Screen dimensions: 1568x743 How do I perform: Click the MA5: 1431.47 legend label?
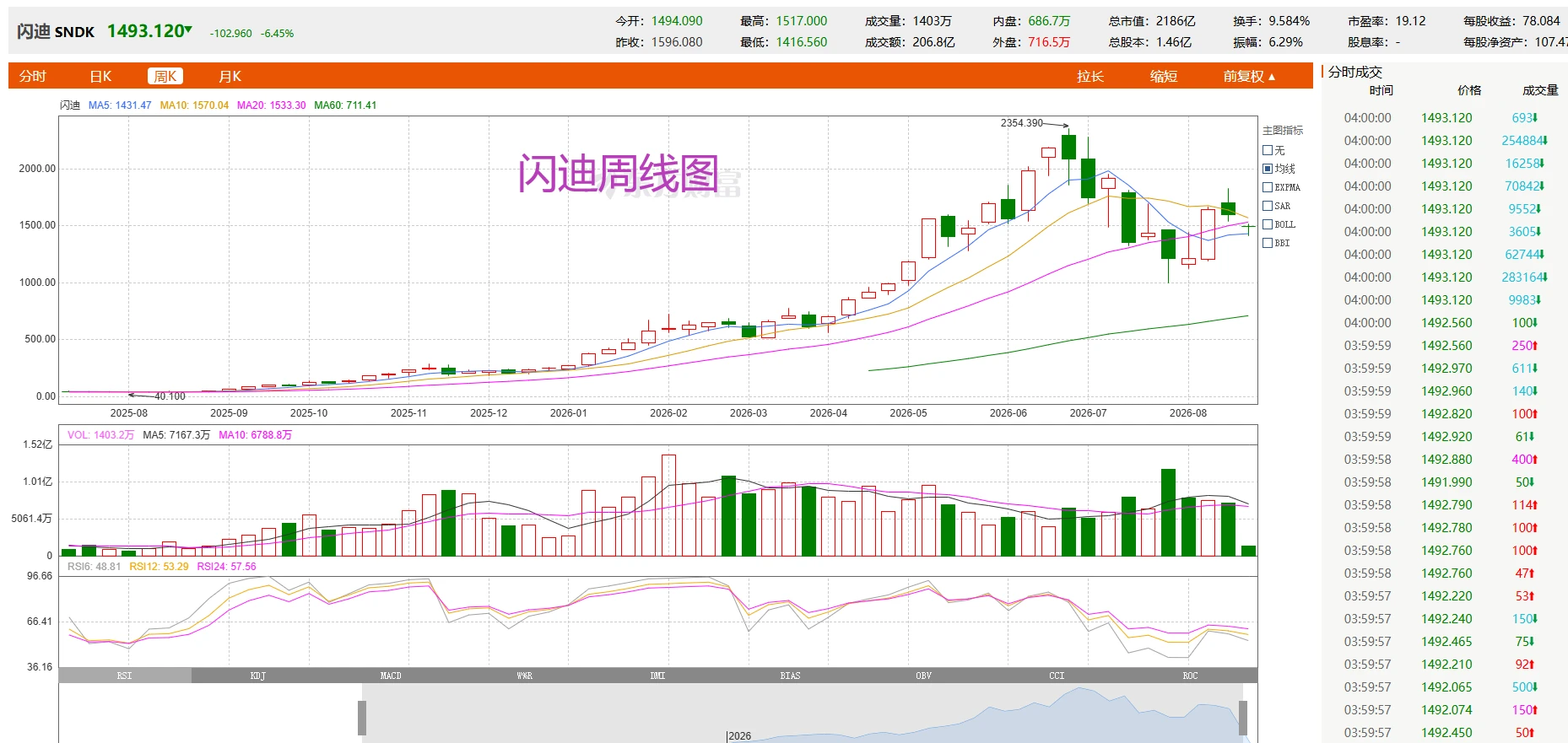coord(120,105)
